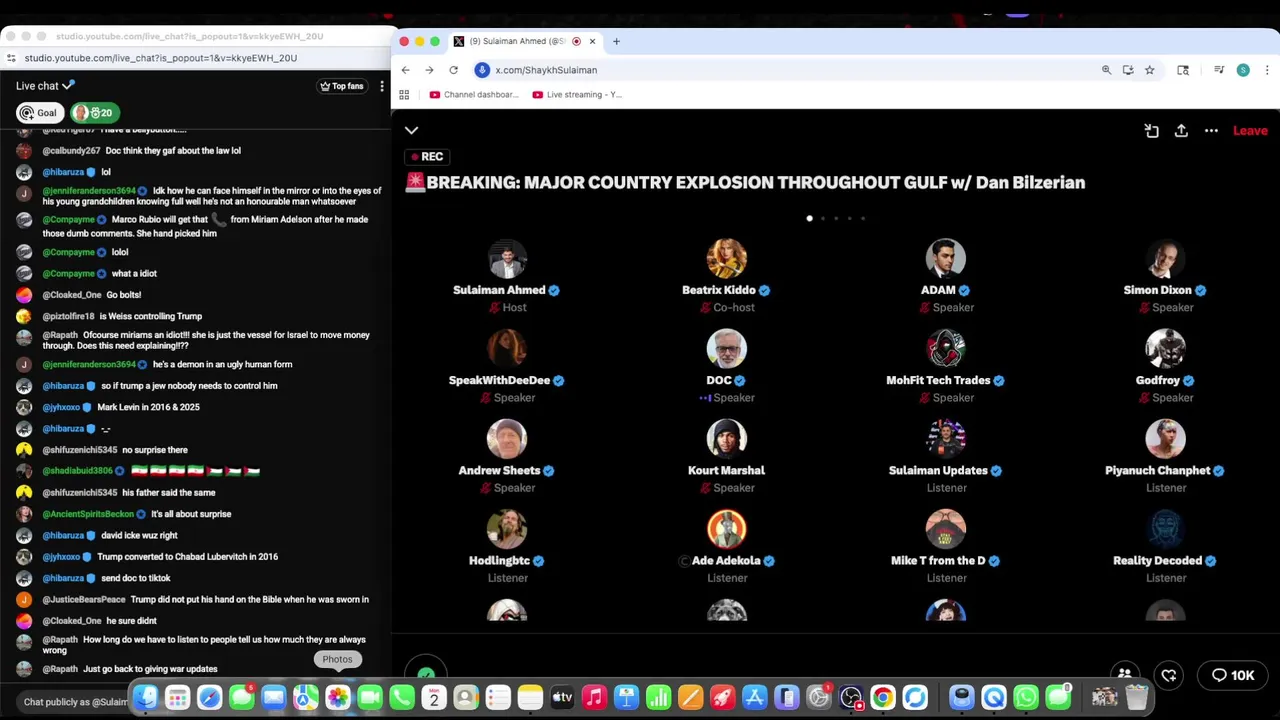Go to the second page dot of participants
1280x720 pixels.
click(x=823, y=218)
